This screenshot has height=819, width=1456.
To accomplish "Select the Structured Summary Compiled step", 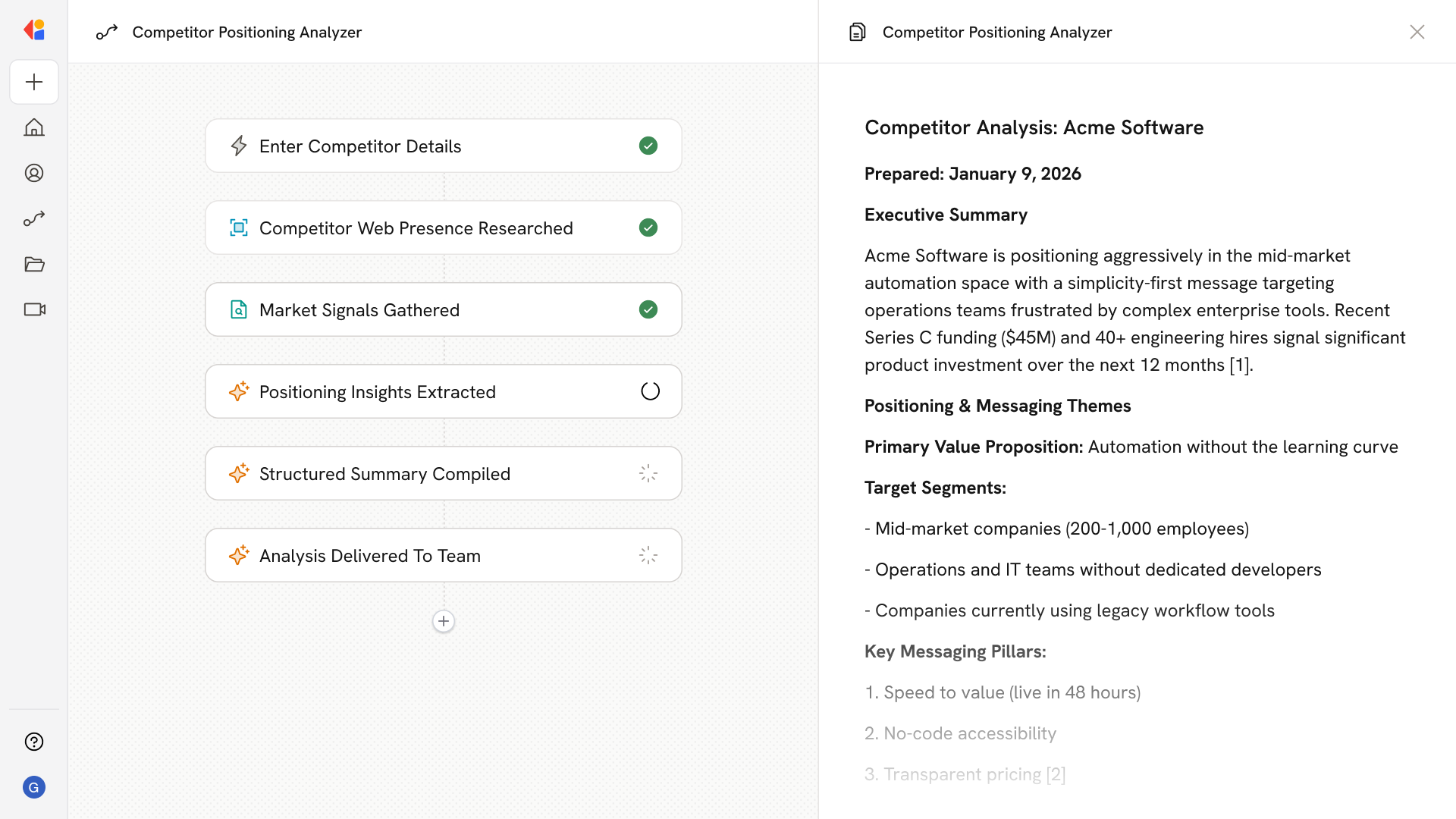I will click(384, 473).
